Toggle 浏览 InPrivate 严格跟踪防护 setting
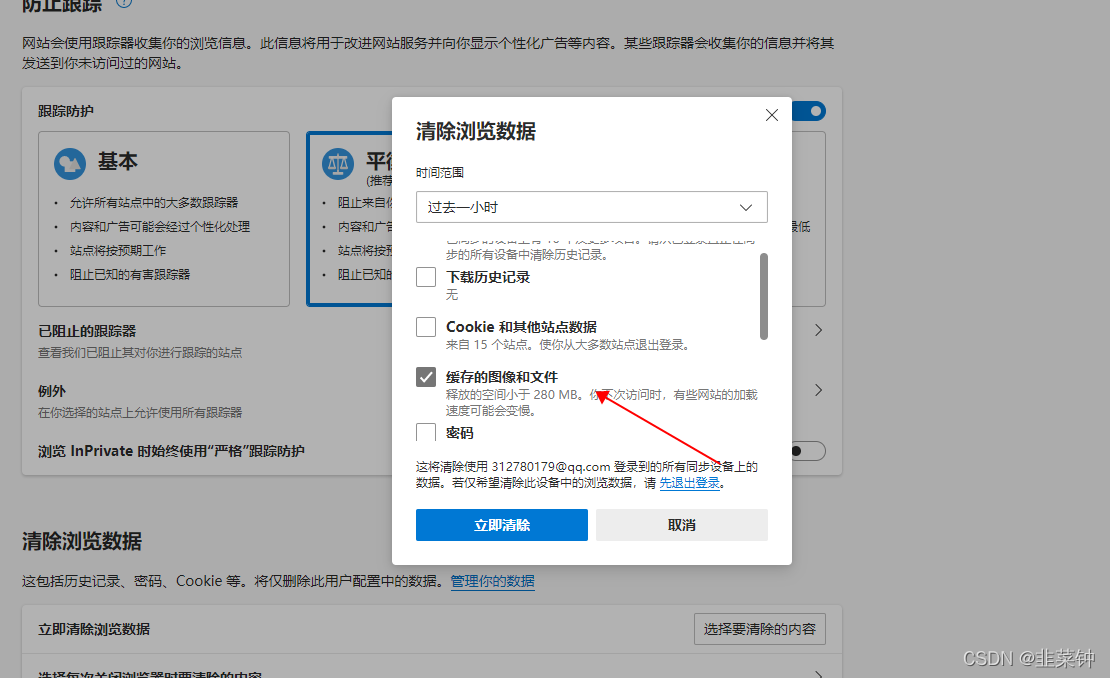Viewport: 1110px width, 678px height. (806, 451)
